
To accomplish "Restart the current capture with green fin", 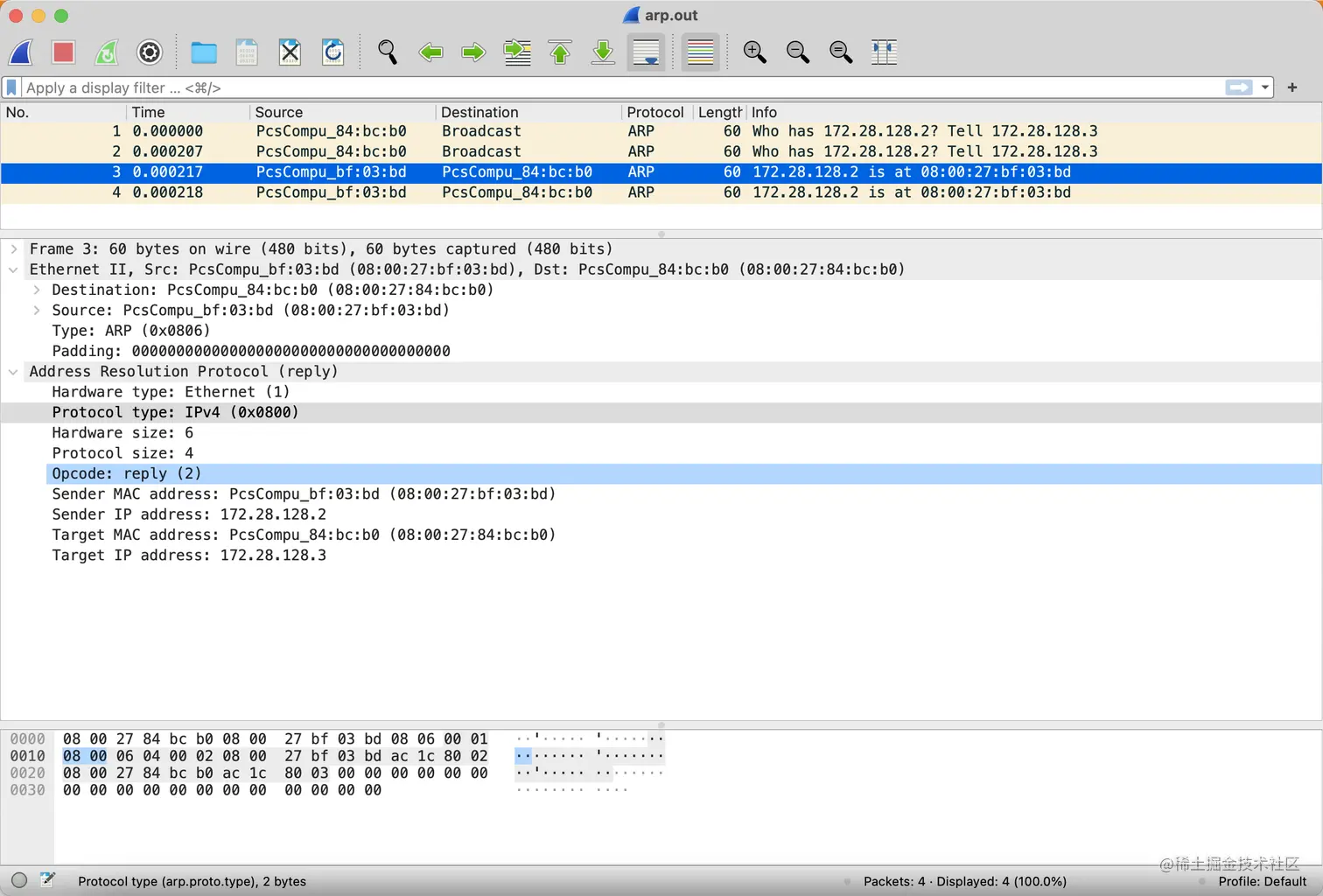I will [107, 52].
